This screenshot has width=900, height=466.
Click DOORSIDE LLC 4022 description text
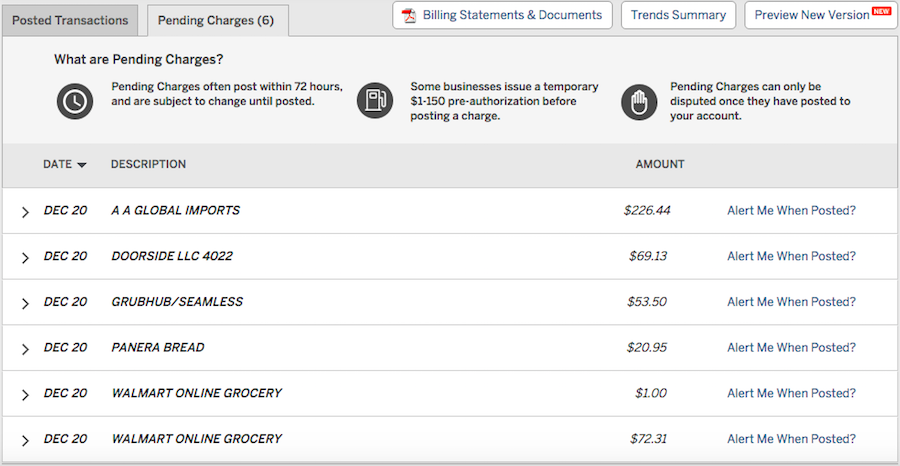[172, 256]
